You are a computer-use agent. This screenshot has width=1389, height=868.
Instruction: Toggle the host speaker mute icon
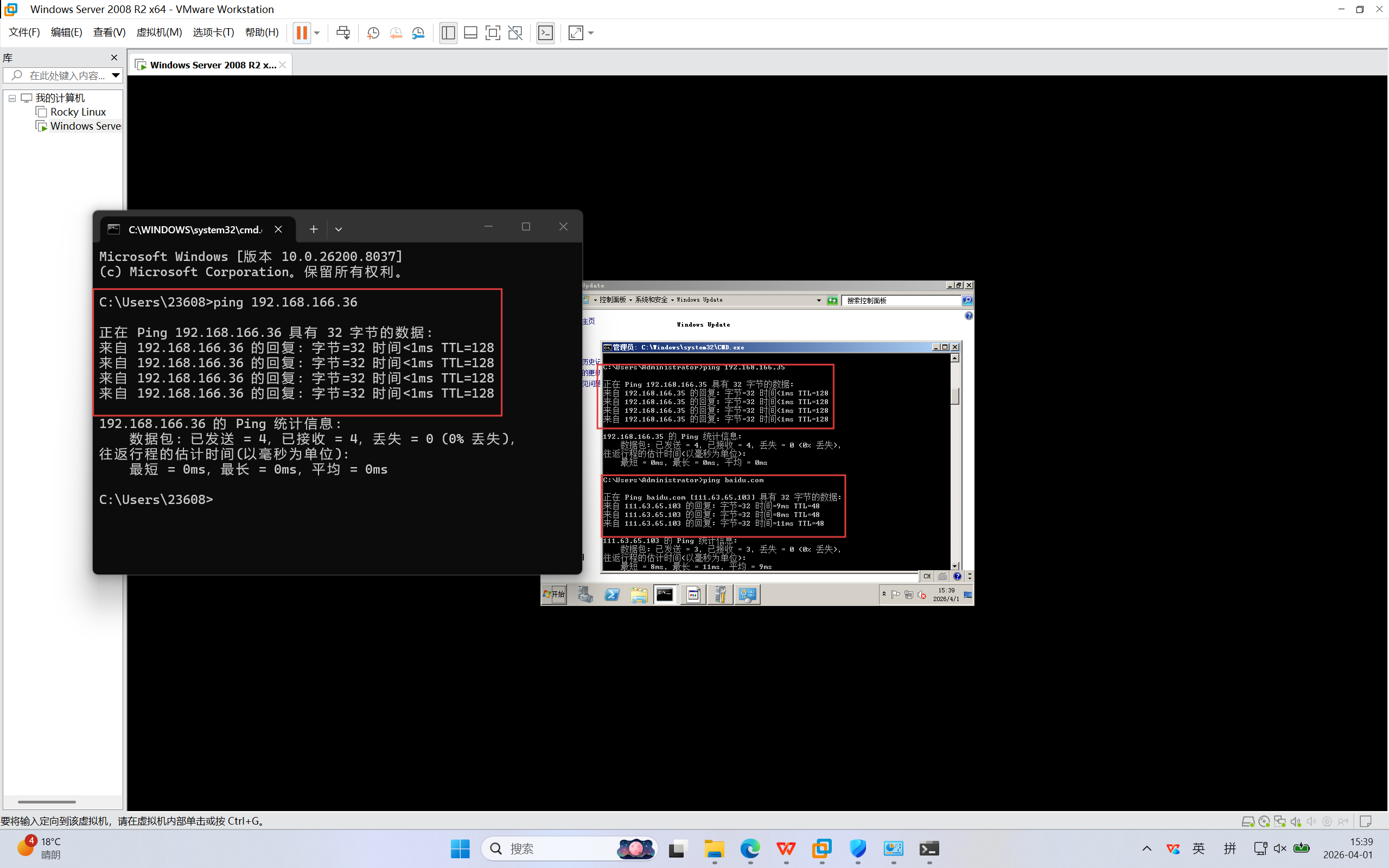(1280, 848)
